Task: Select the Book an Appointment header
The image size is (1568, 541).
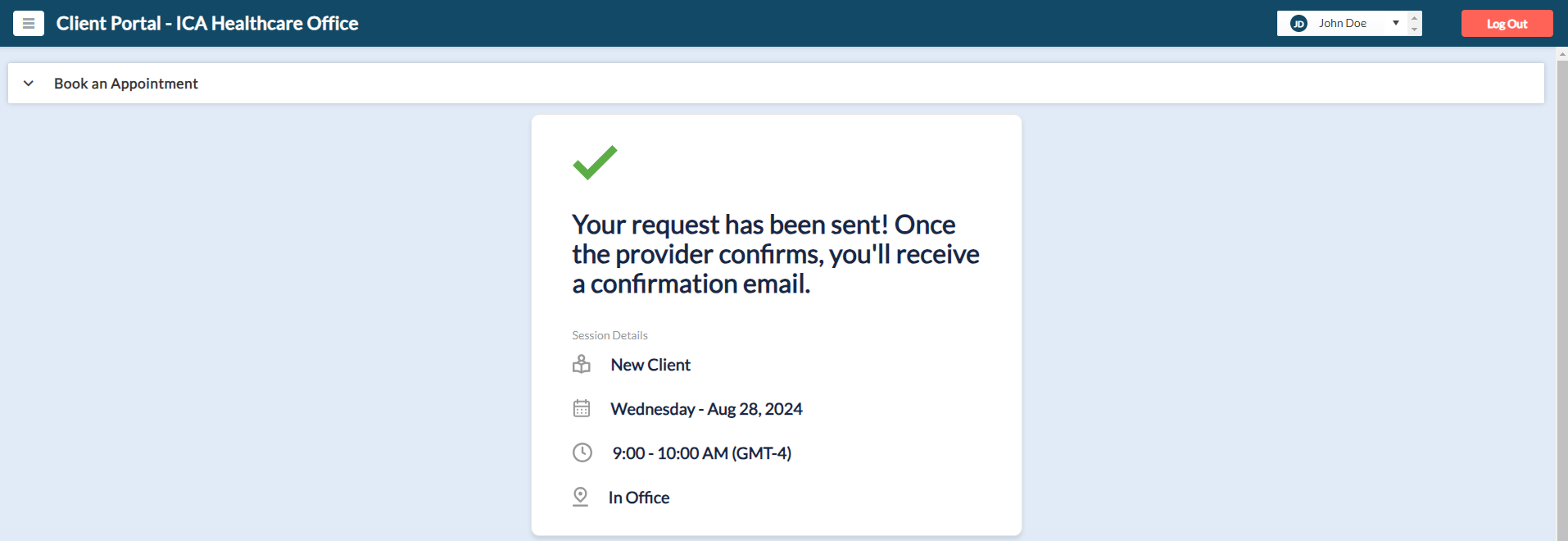Action: tap(126, 84)
